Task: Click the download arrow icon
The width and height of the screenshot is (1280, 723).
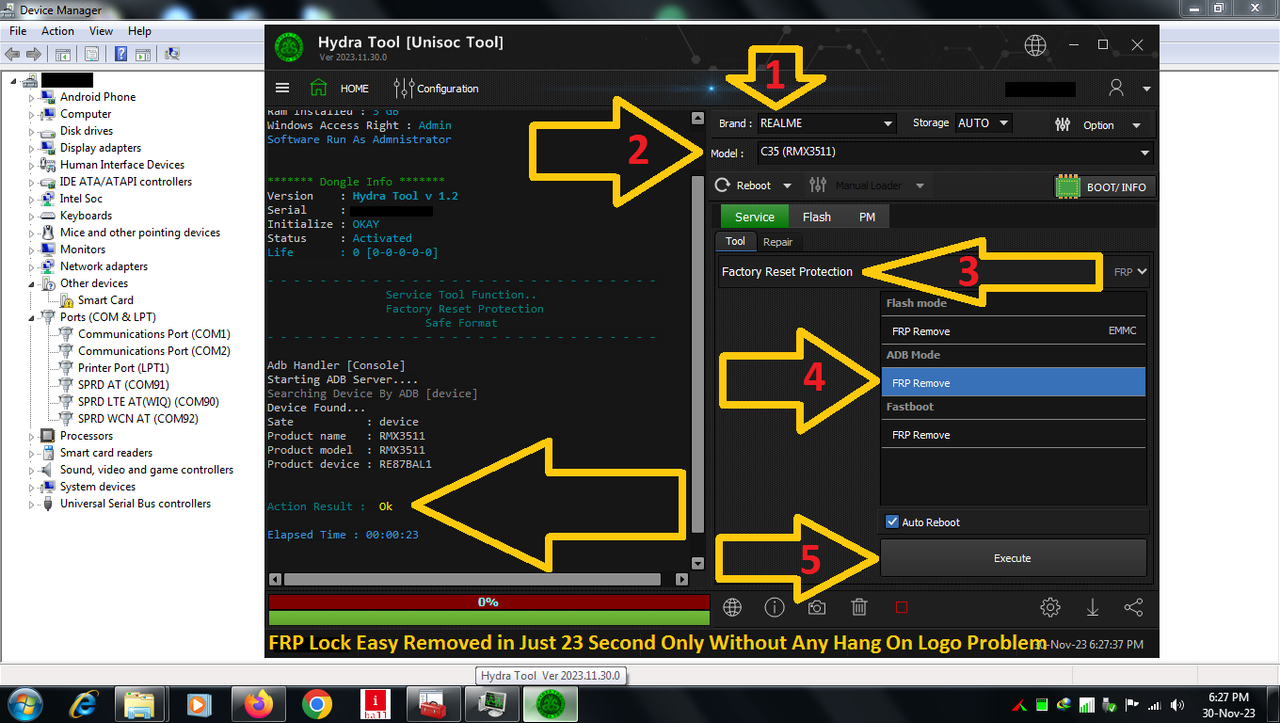Action: [x=1092, y=607]
